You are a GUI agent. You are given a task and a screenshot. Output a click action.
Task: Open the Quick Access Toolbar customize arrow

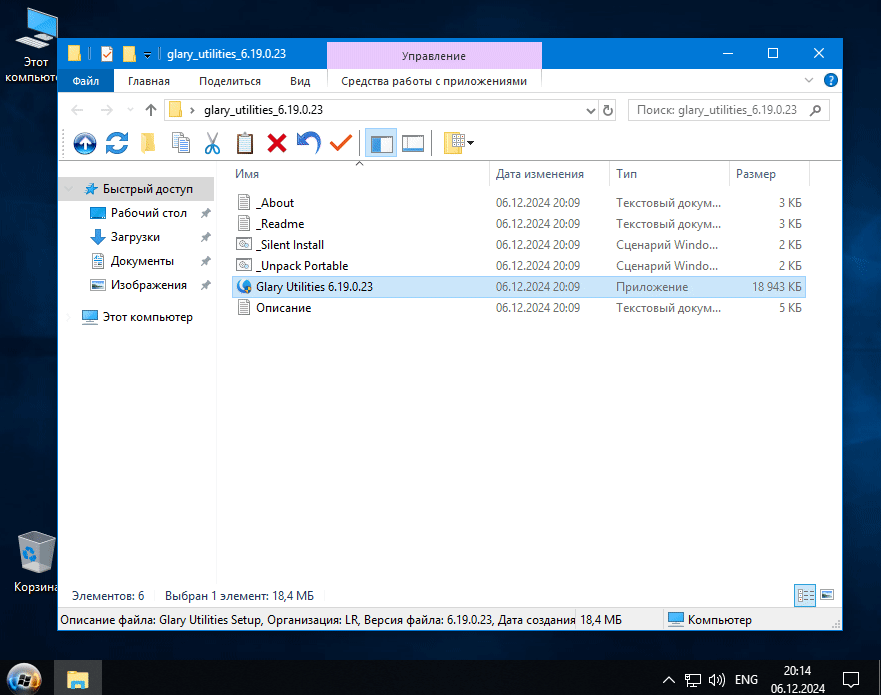pos(147,54)
